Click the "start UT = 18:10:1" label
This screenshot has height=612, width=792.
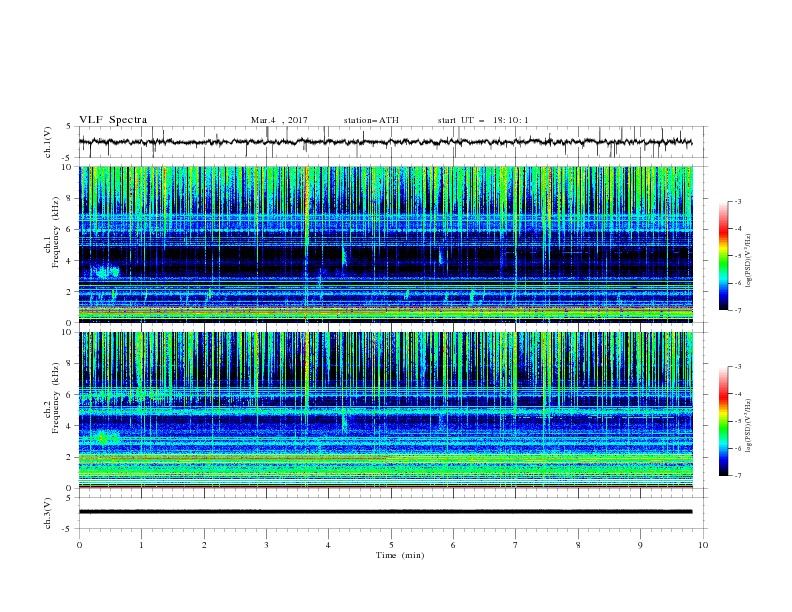[x=483, y=120]
